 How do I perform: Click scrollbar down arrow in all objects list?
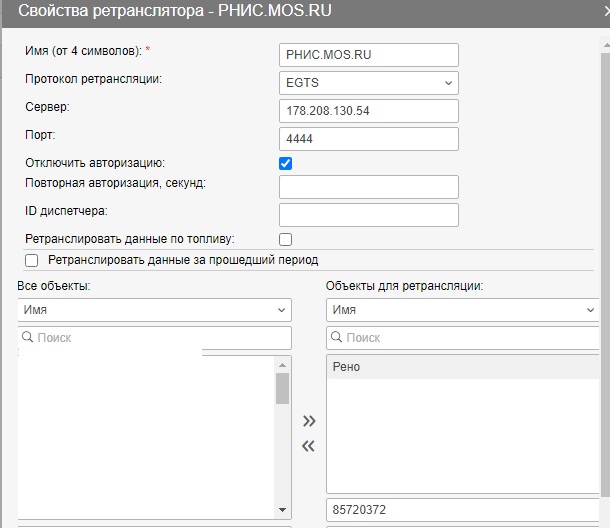pos(282,509)
